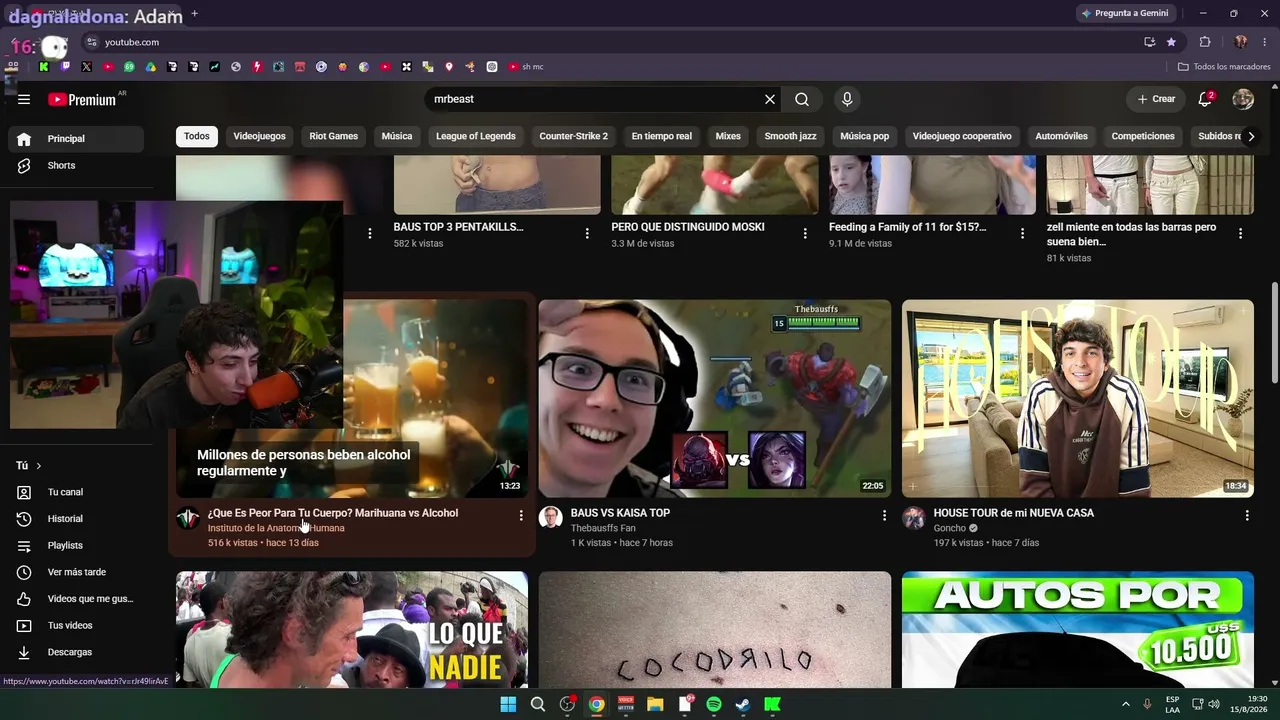Filter by the Riot Games chip
The width and height of the screenshot is (1280, 720).
tap(333, 136)
